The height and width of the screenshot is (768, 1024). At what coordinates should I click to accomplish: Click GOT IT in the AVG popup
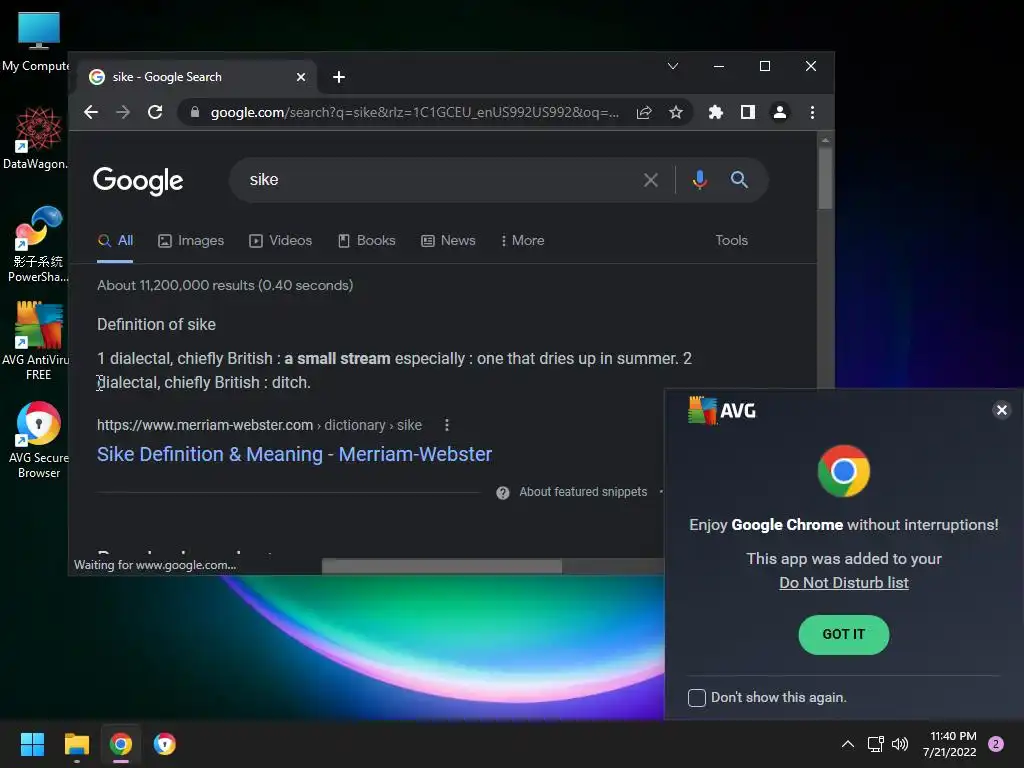point(844,634)
